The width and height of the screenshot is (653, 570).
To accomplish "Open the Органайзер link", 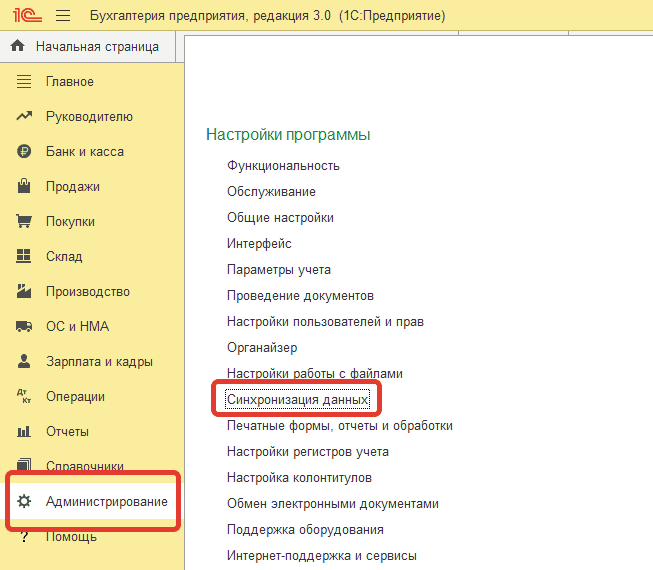I will pos(262,347).
